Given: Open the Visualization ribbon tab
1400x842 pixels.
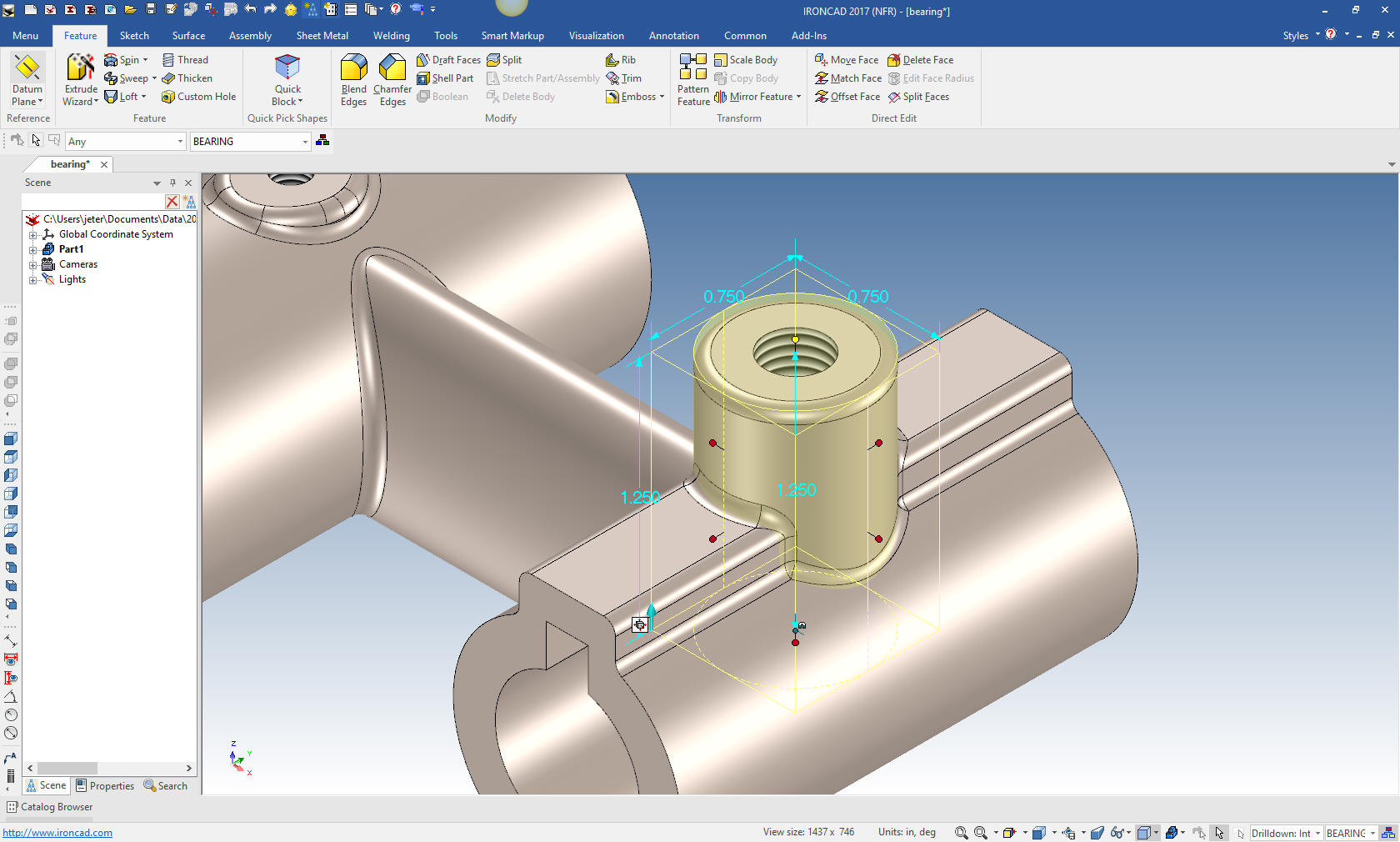Looking at the screenshot, I should (x=596, y=36).
